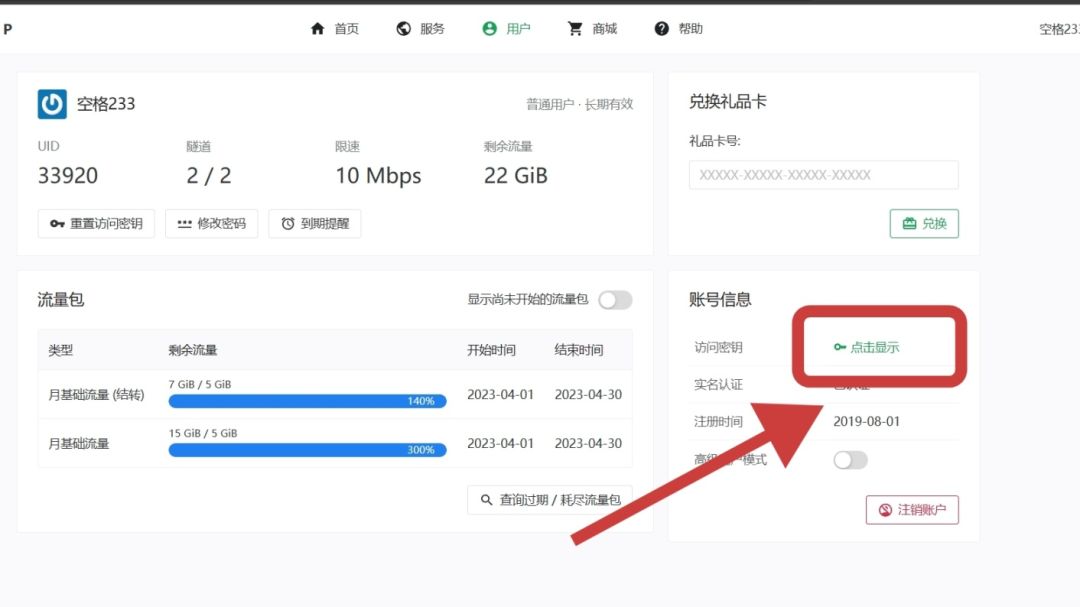Click the 开始时间 column header

coord(491,351)
